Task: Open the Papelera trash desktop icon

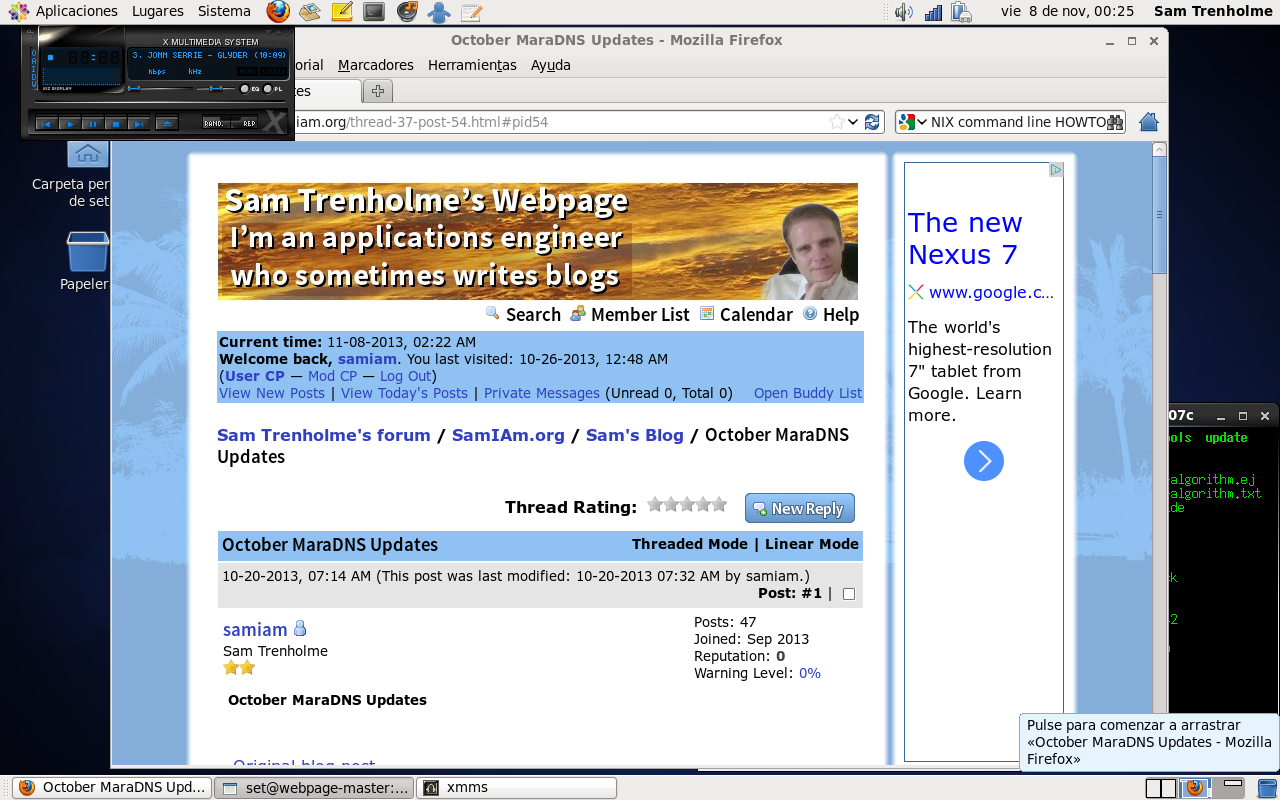Action: tap(87, 251)
